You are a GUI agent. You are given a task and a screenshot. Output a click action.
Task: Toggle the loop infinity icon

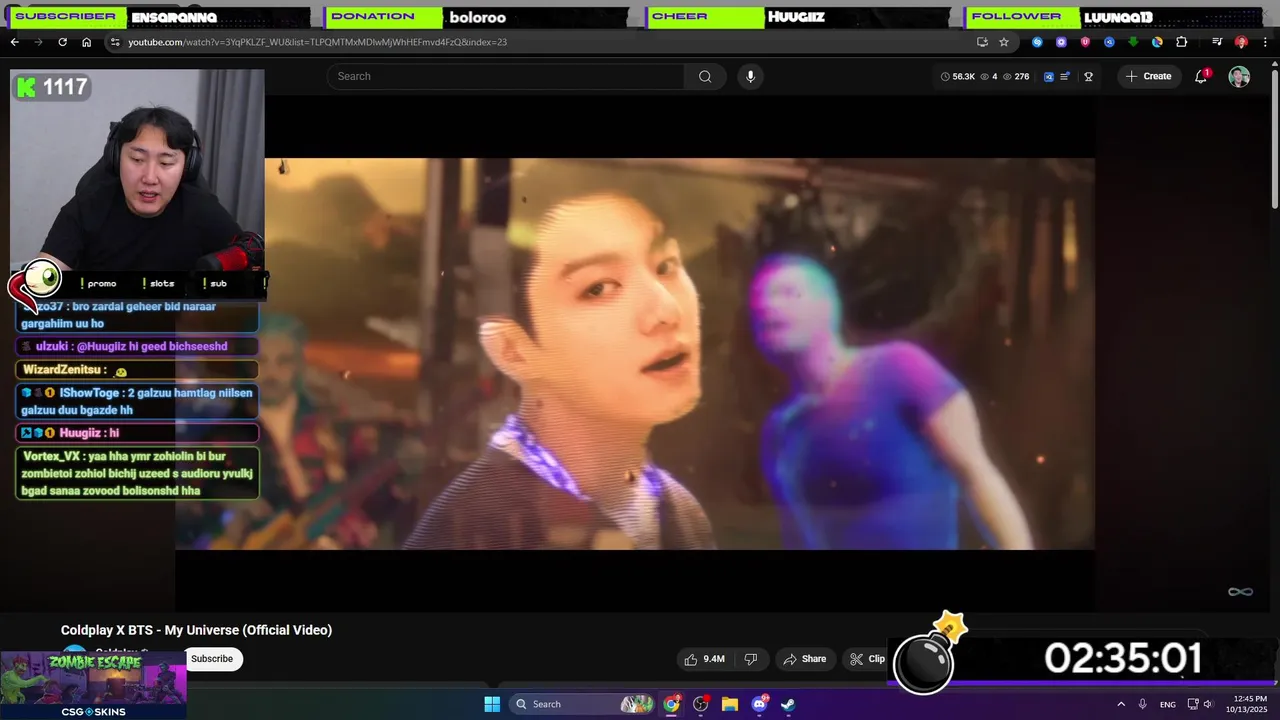(1240, 592)
